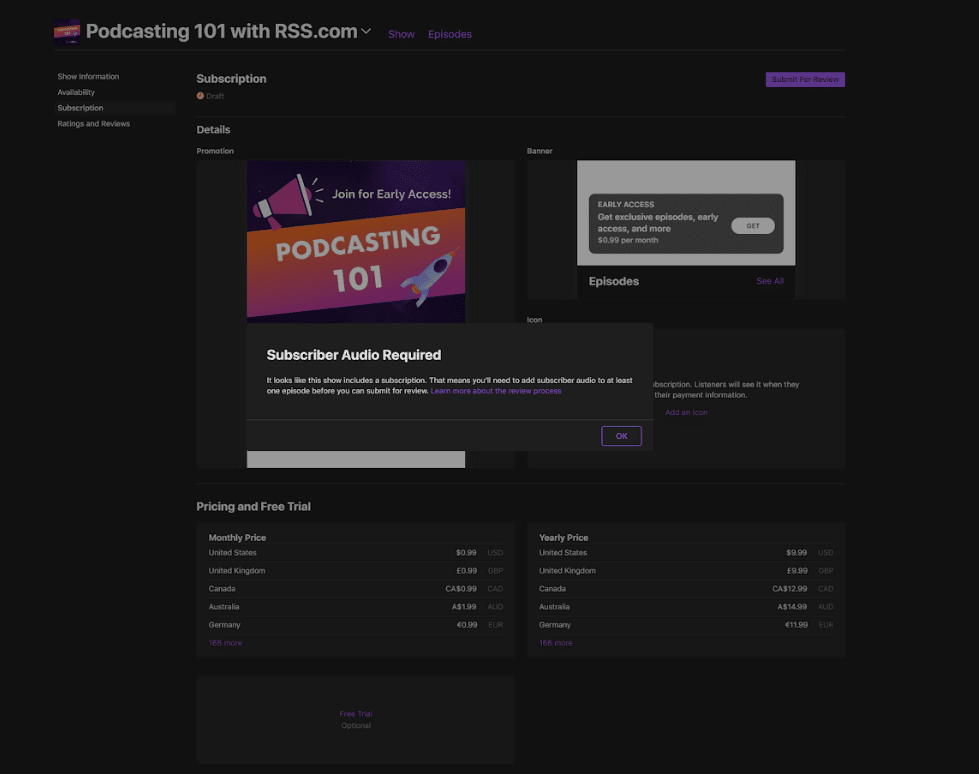Image resolution: width=979 pixels, height=774 pixels.
Task: Open Ratings and Reviews in sidebar
Action: 94,124
